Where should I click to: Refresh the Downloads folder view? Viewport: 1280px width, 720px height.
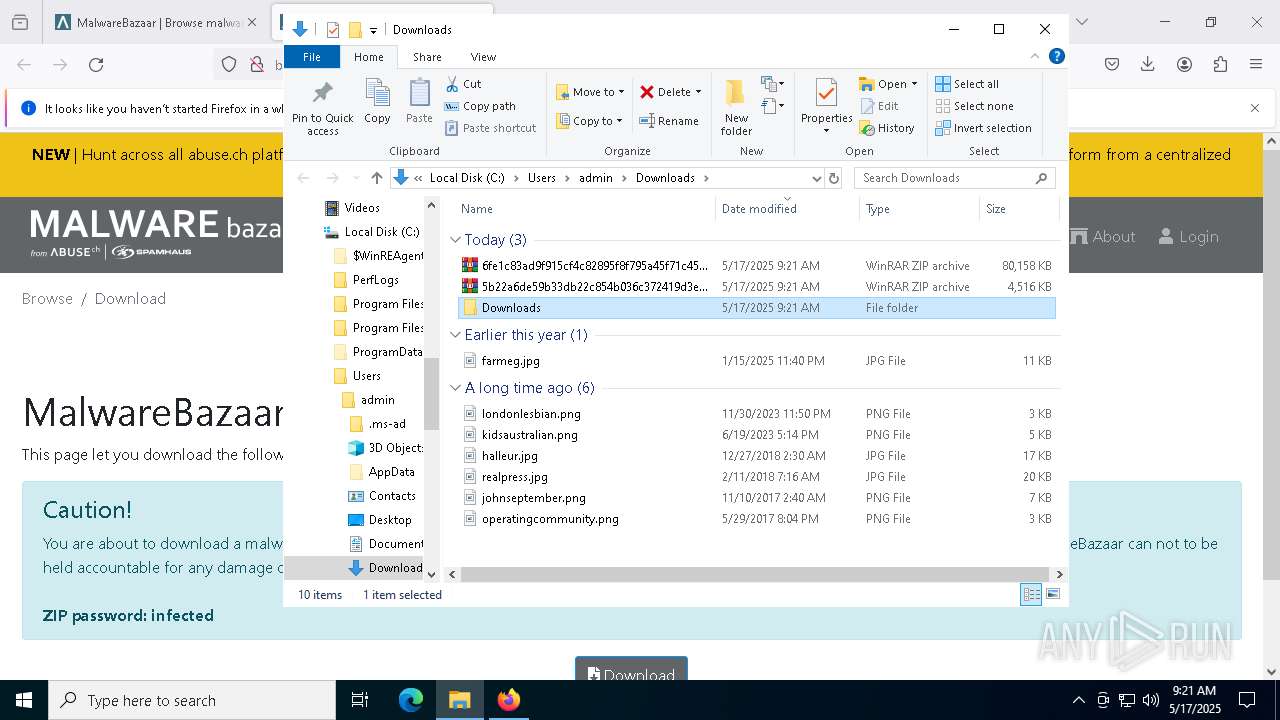point(834,178)
